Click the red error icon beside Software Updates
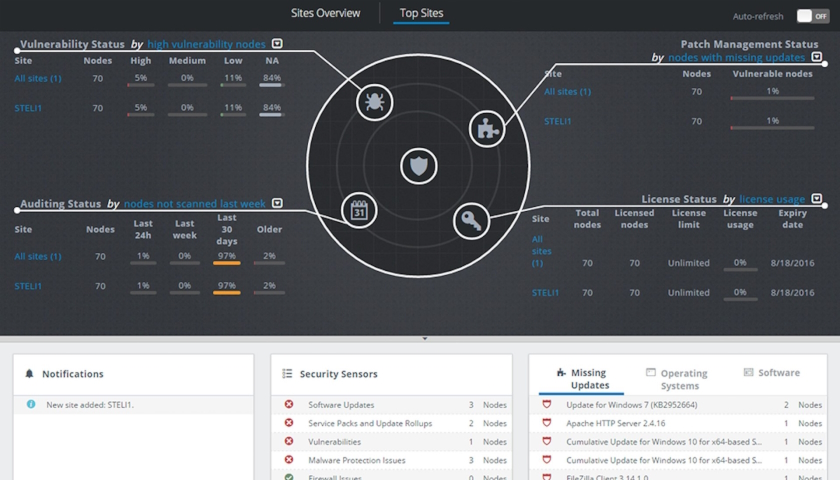This screenshot has height=480, width=840. coord(289,404)
